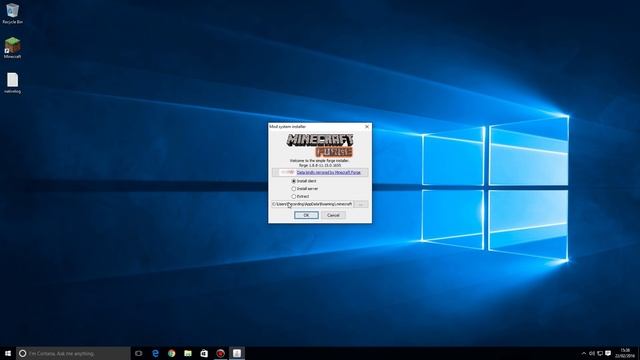Open Task View from the taskbar
640x360 pixels.
(139, 353)
